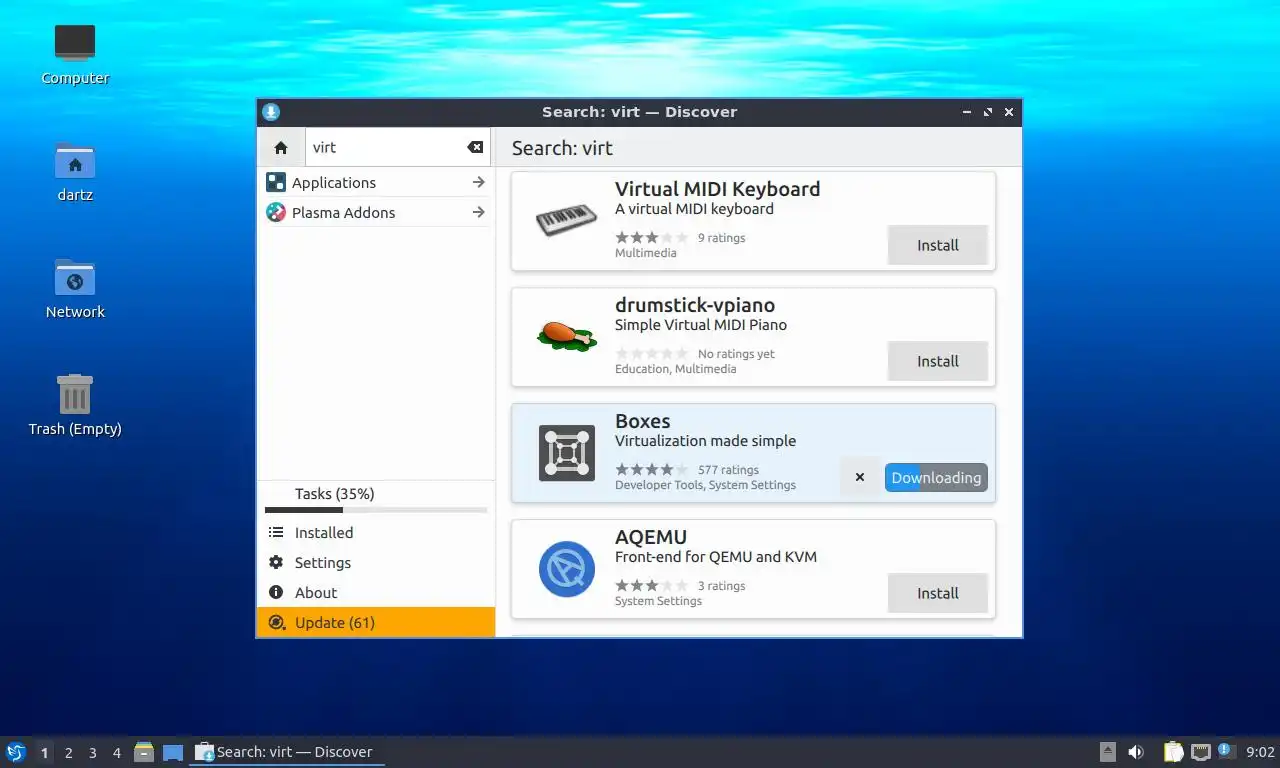Click the home icon in Discover
Screen dimensions: 1280x768
point(281,147)
